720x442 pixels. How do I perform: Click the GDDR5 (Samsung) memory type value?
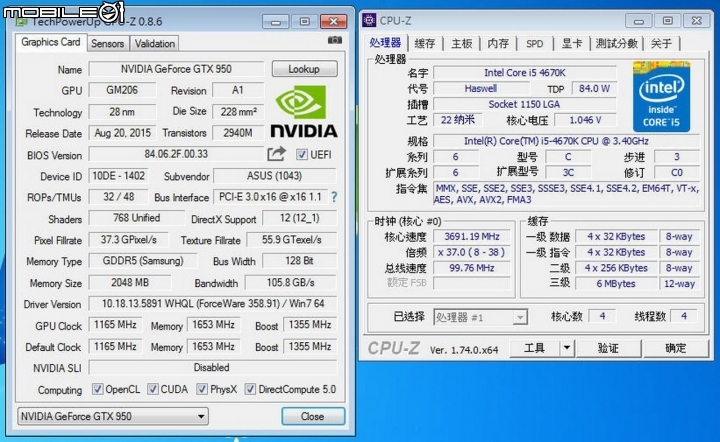143,261
